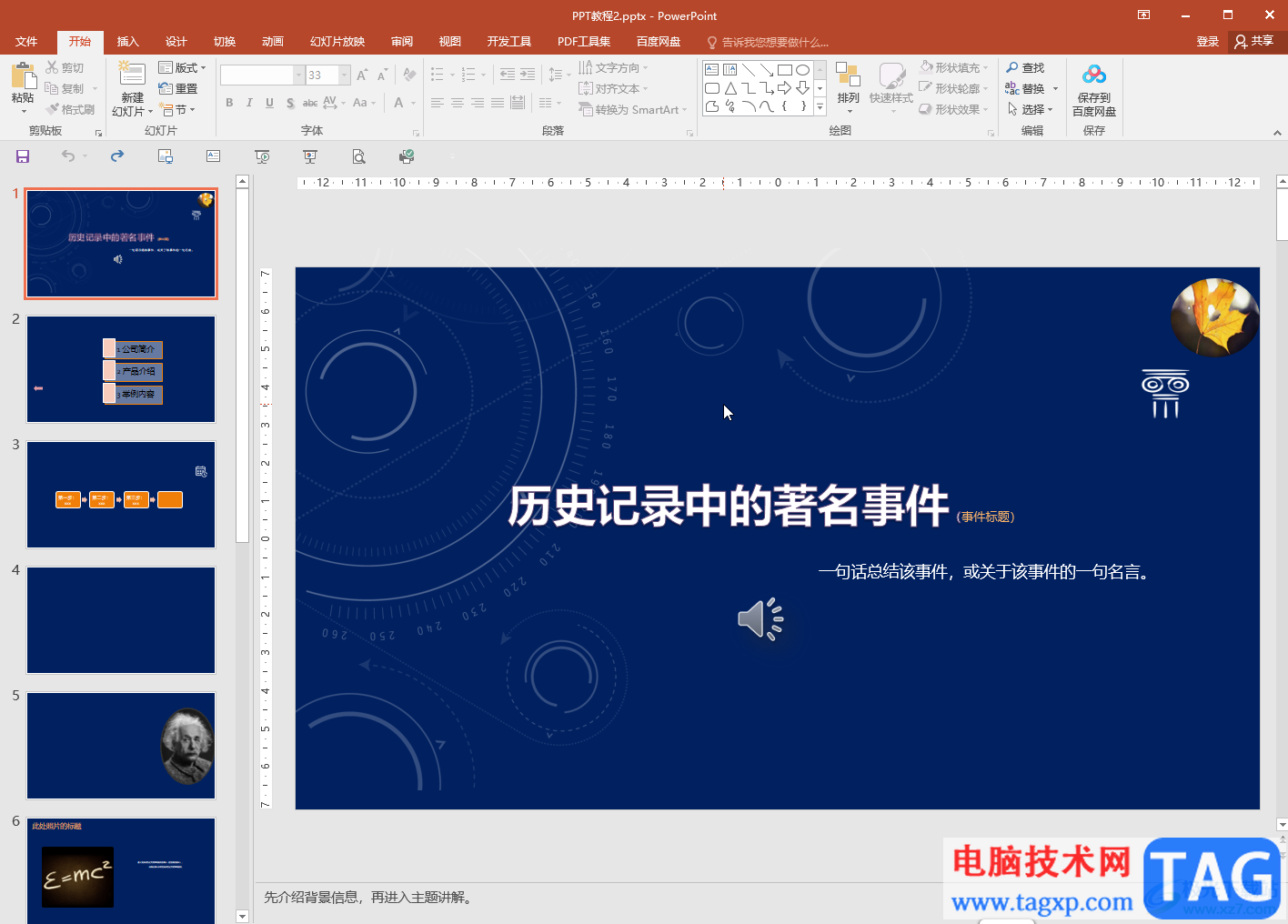
Task: Collapse the ribbon with the chevron arrow
Action: point(1277,133)
